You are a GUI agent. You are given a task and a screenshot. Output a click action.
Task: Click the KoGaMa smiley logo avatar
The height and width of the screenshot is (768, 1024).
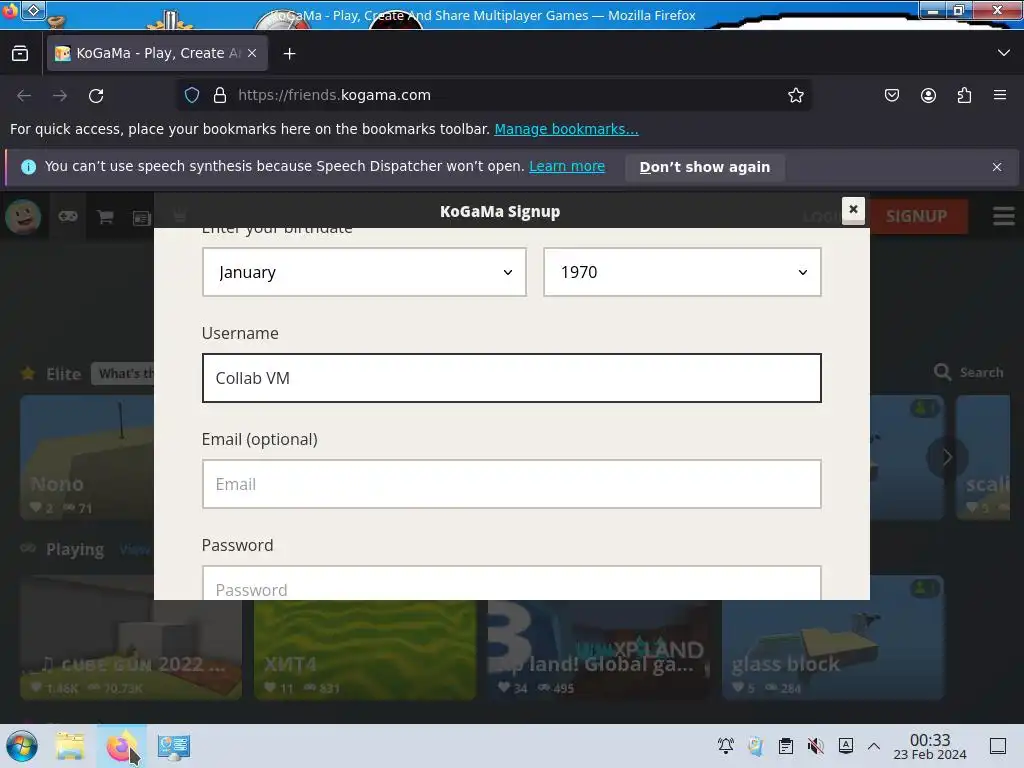click(x=24, y=217)
